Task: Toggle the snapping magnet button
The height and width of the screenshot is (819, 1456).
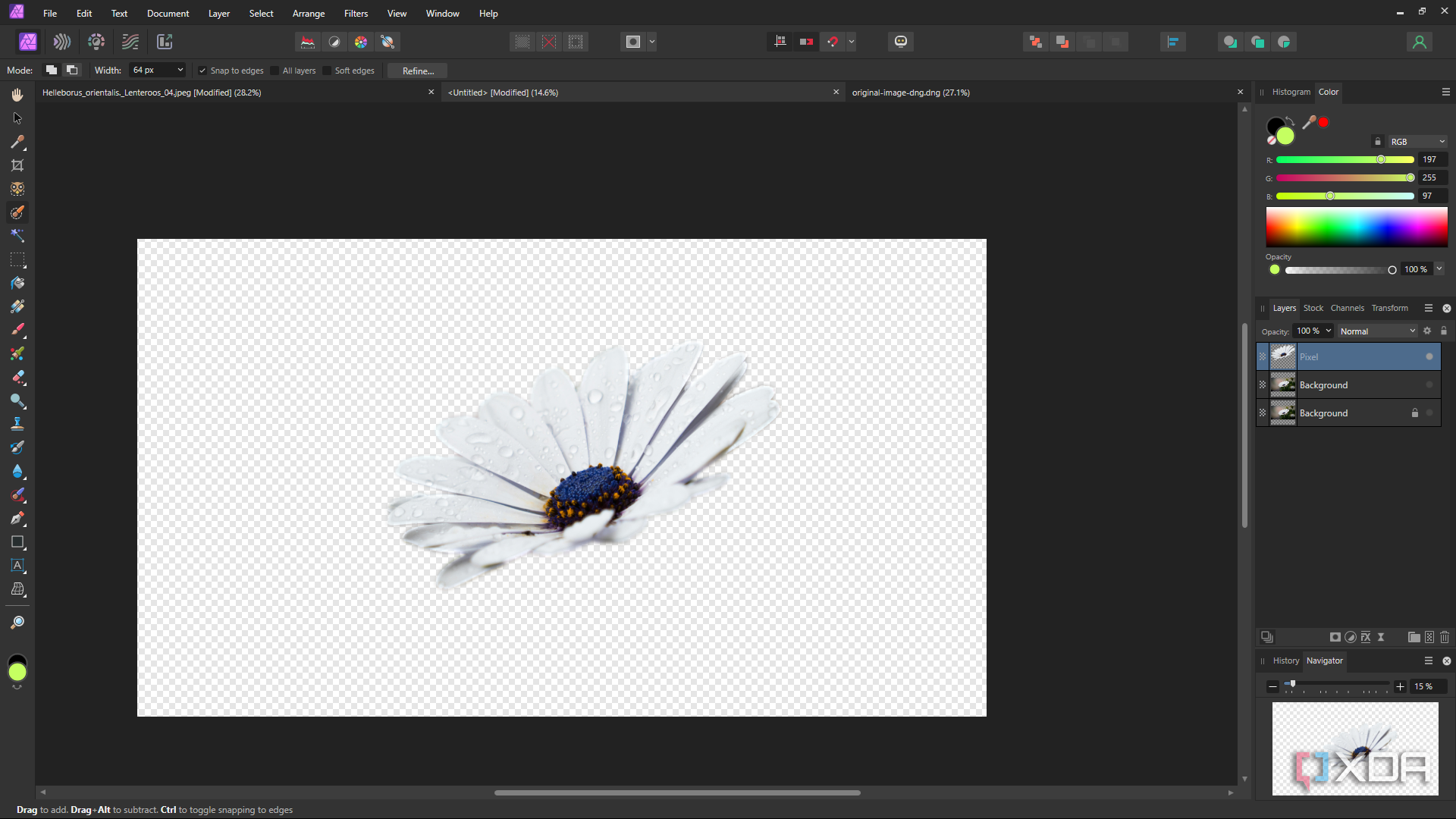Action: point(833,42)
